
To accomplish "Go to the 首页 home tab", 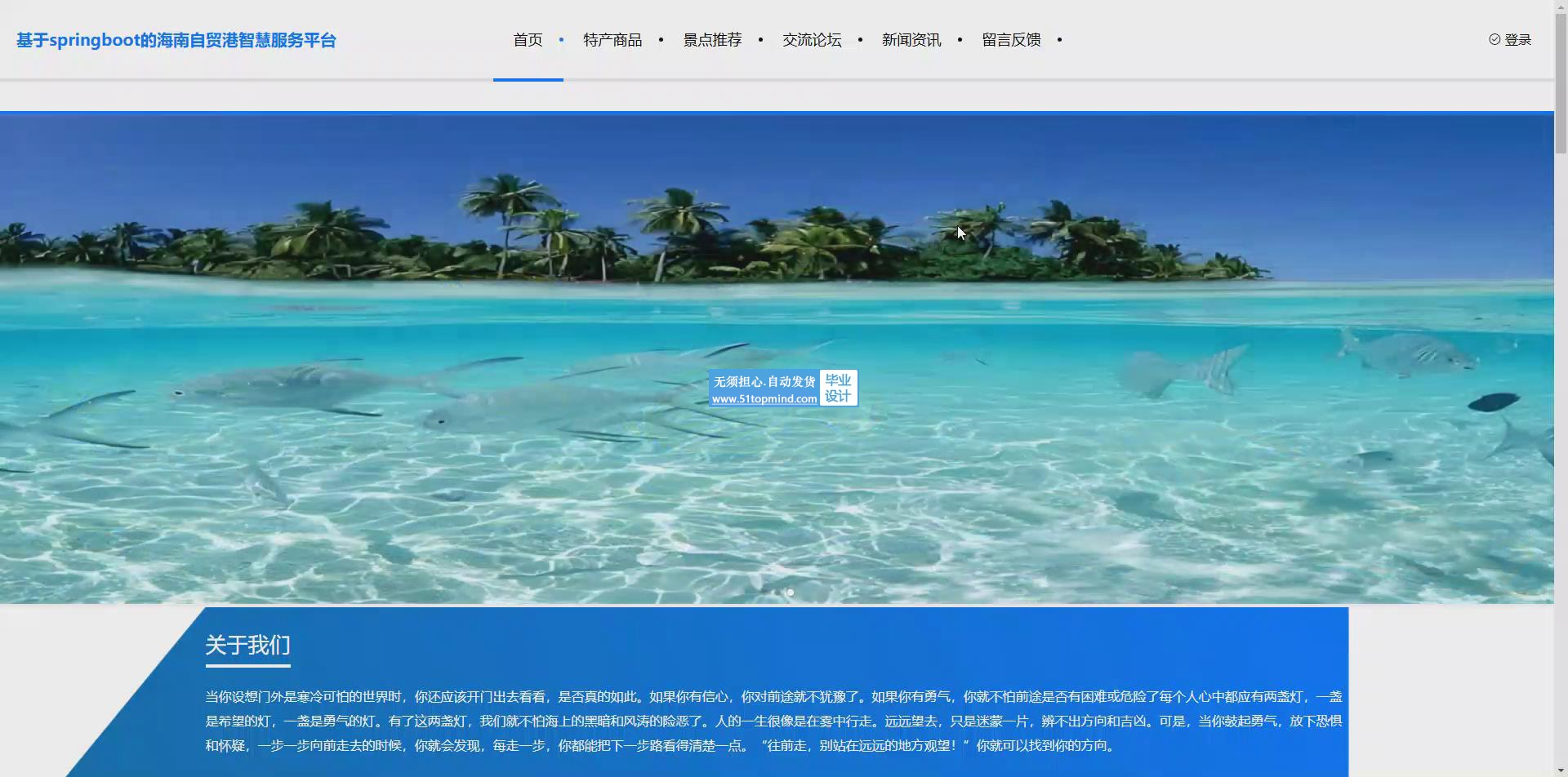I will (528, 40).
